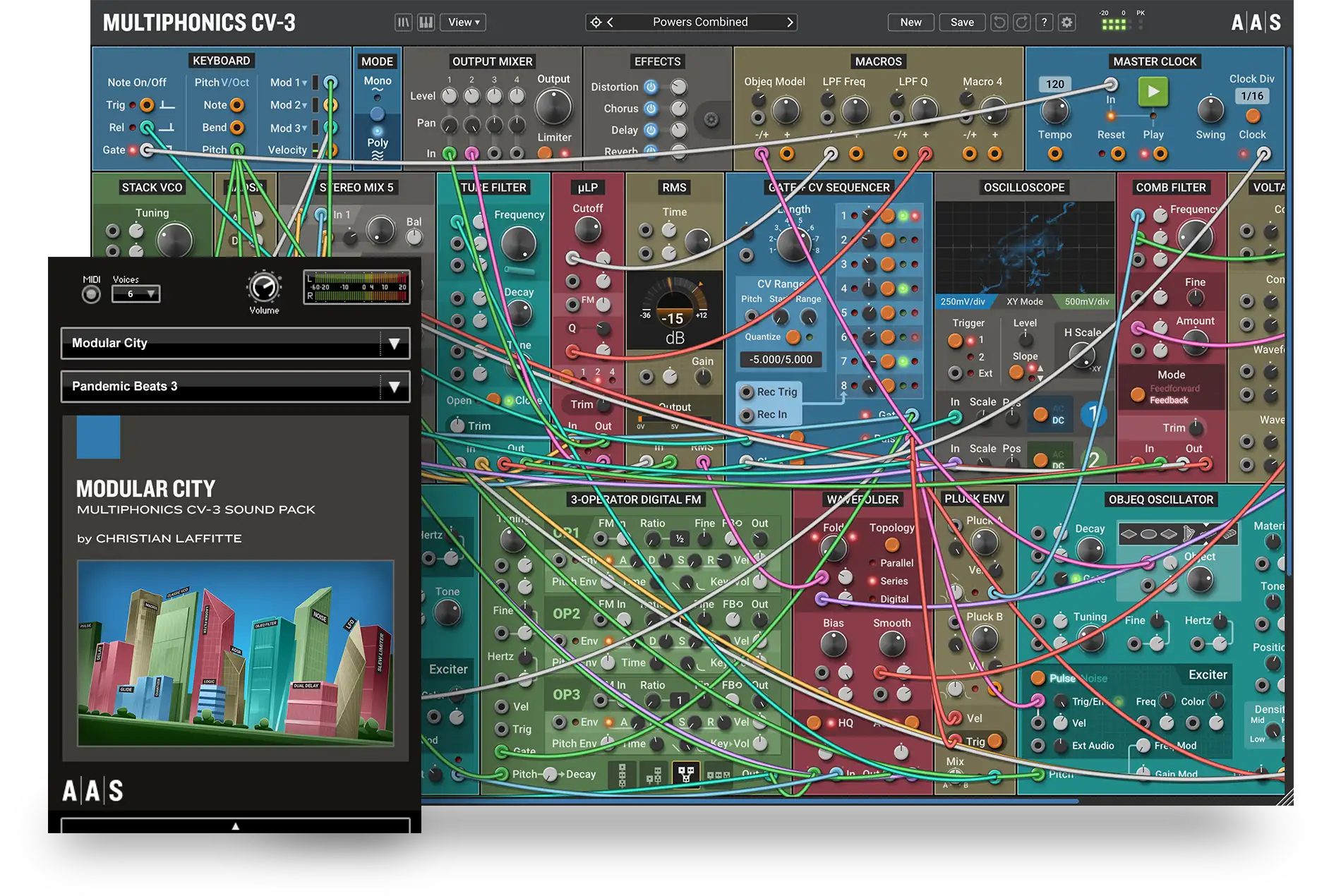Click the New button
Viewport: 1341px width, 896px height.
coord(910,23)
